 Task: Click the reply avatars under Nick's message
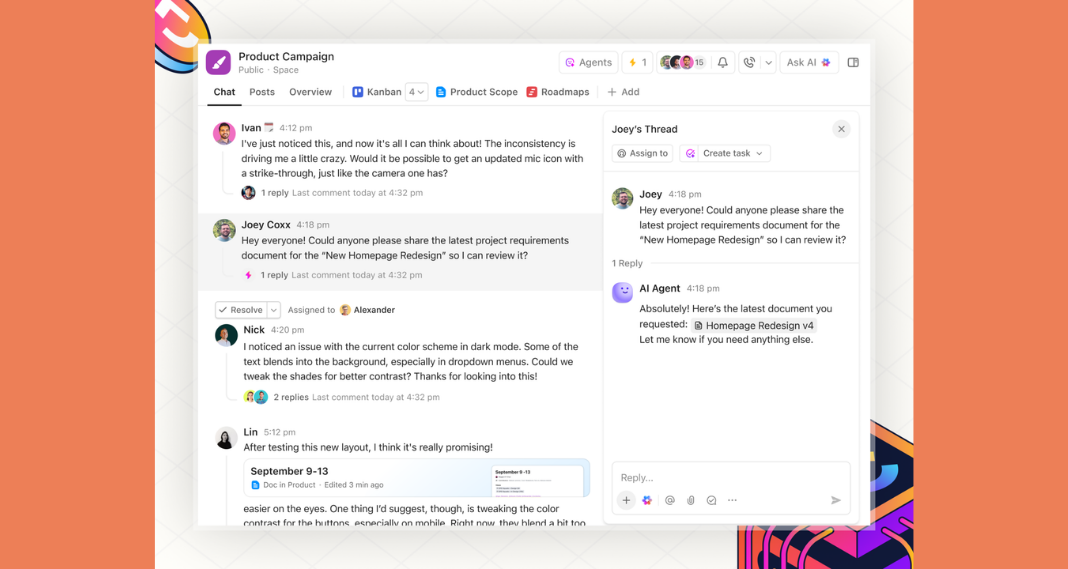(x=256, y=397)
